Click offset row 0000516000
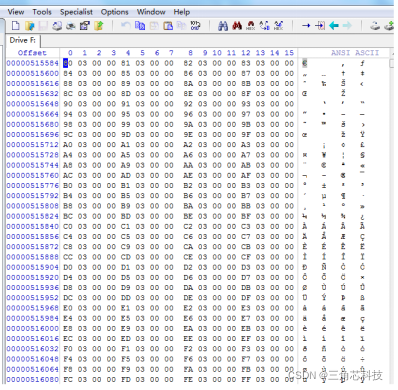Screen dimensions: 398x390 coord(32,328)
